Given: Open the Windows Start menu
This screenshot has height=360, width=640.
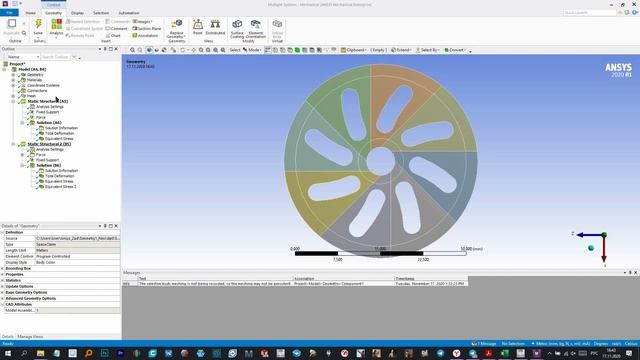Looking at the screenshot, I should [x=8, y=353].
